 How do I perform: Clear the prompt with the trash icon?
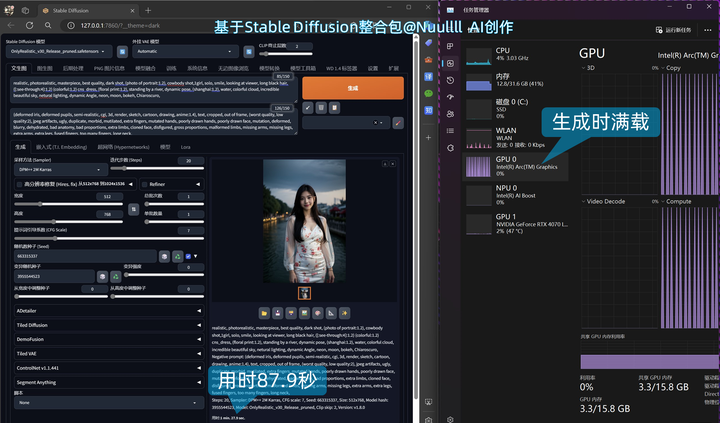(321, 108)
